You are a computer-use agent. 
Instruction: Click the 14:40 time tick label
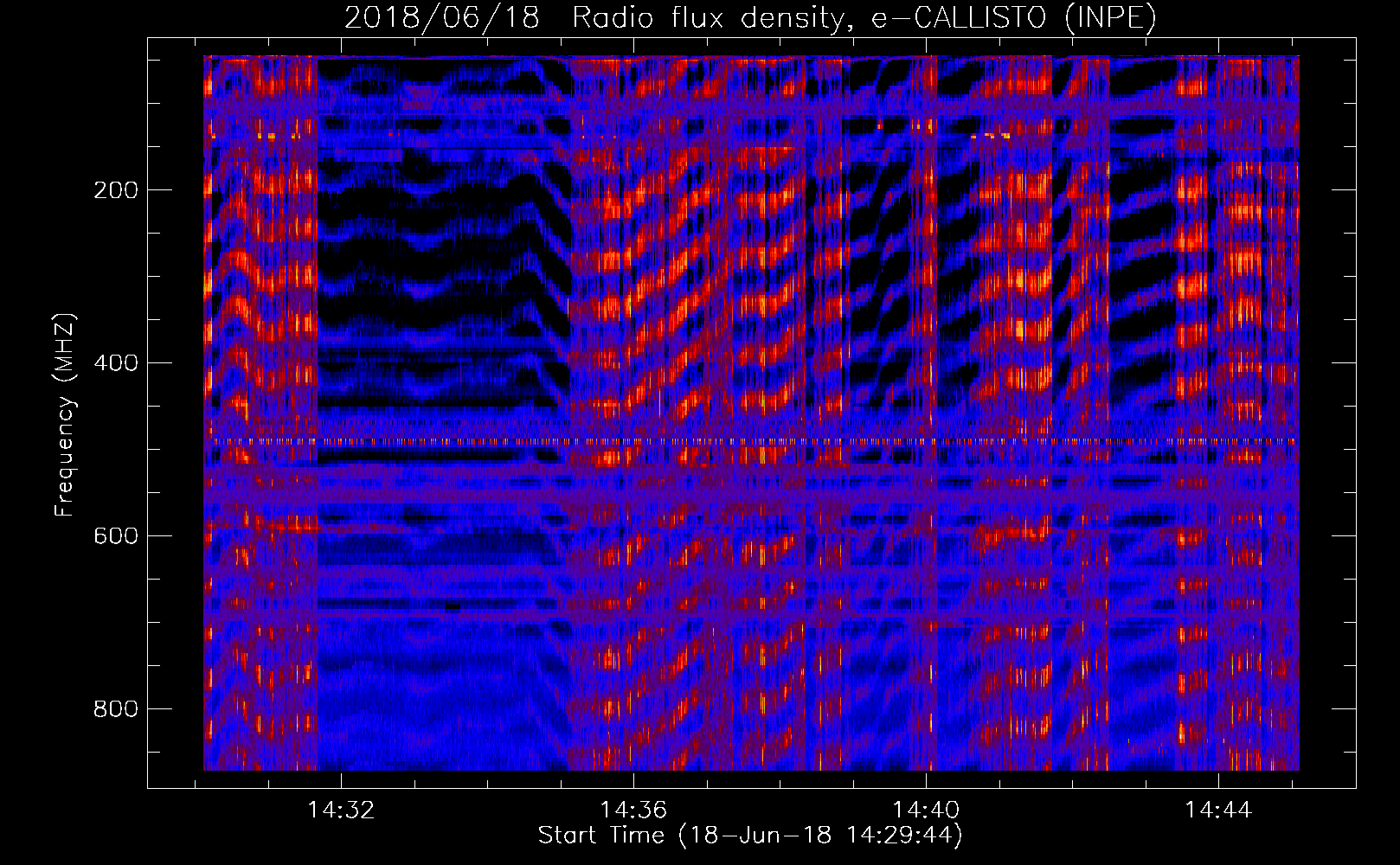(926, 811)
